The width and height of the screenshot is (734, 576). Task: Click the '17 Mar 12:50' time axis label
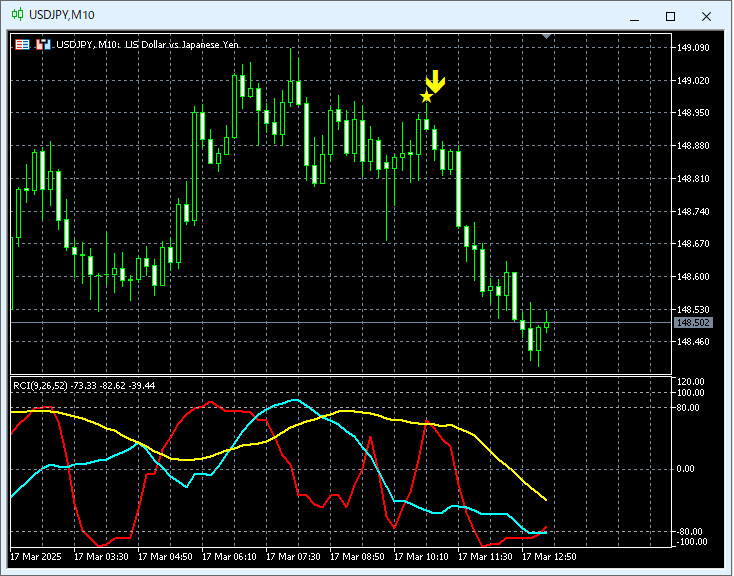coord(549,557)
